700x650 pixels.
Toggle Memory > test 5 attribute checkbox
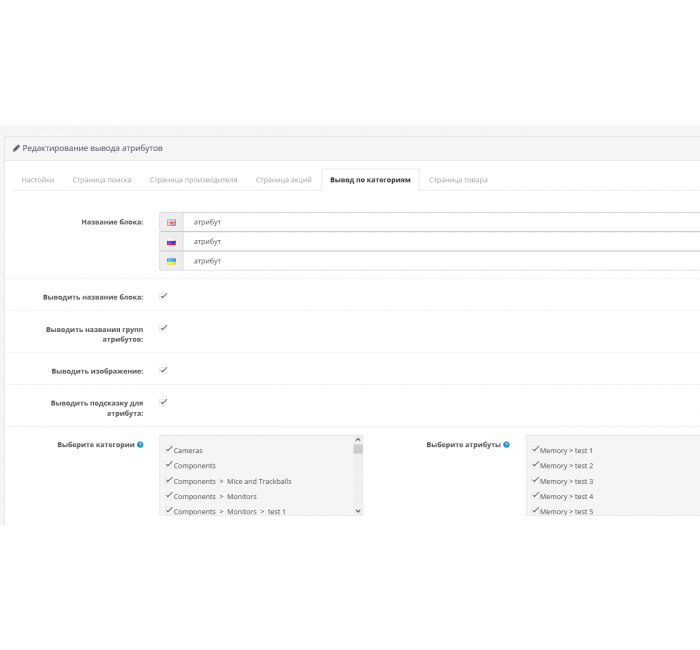pos(535,510)
